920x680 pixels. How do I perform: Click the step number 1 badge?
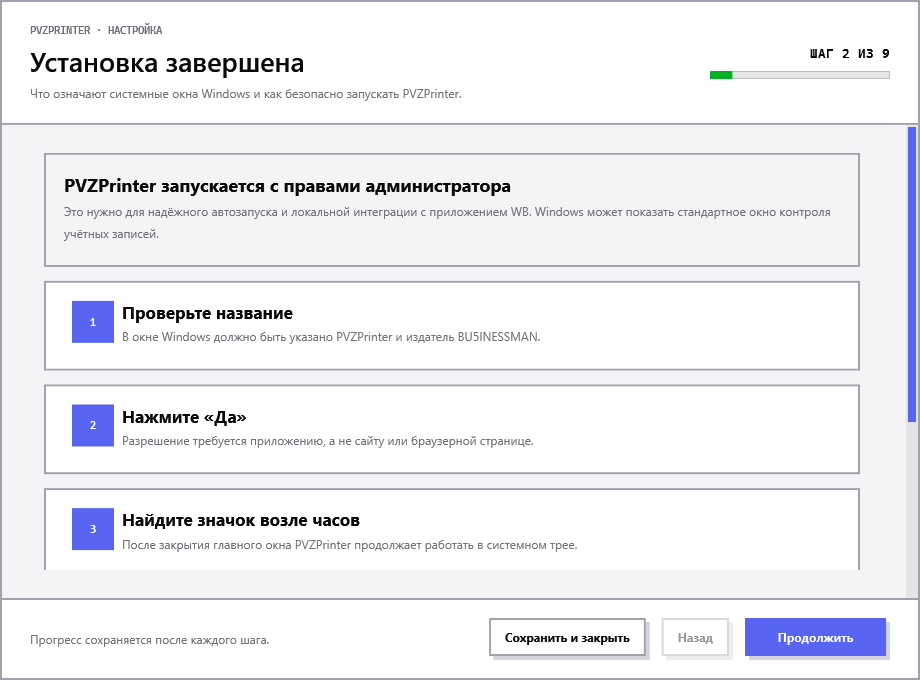[93, 322]
